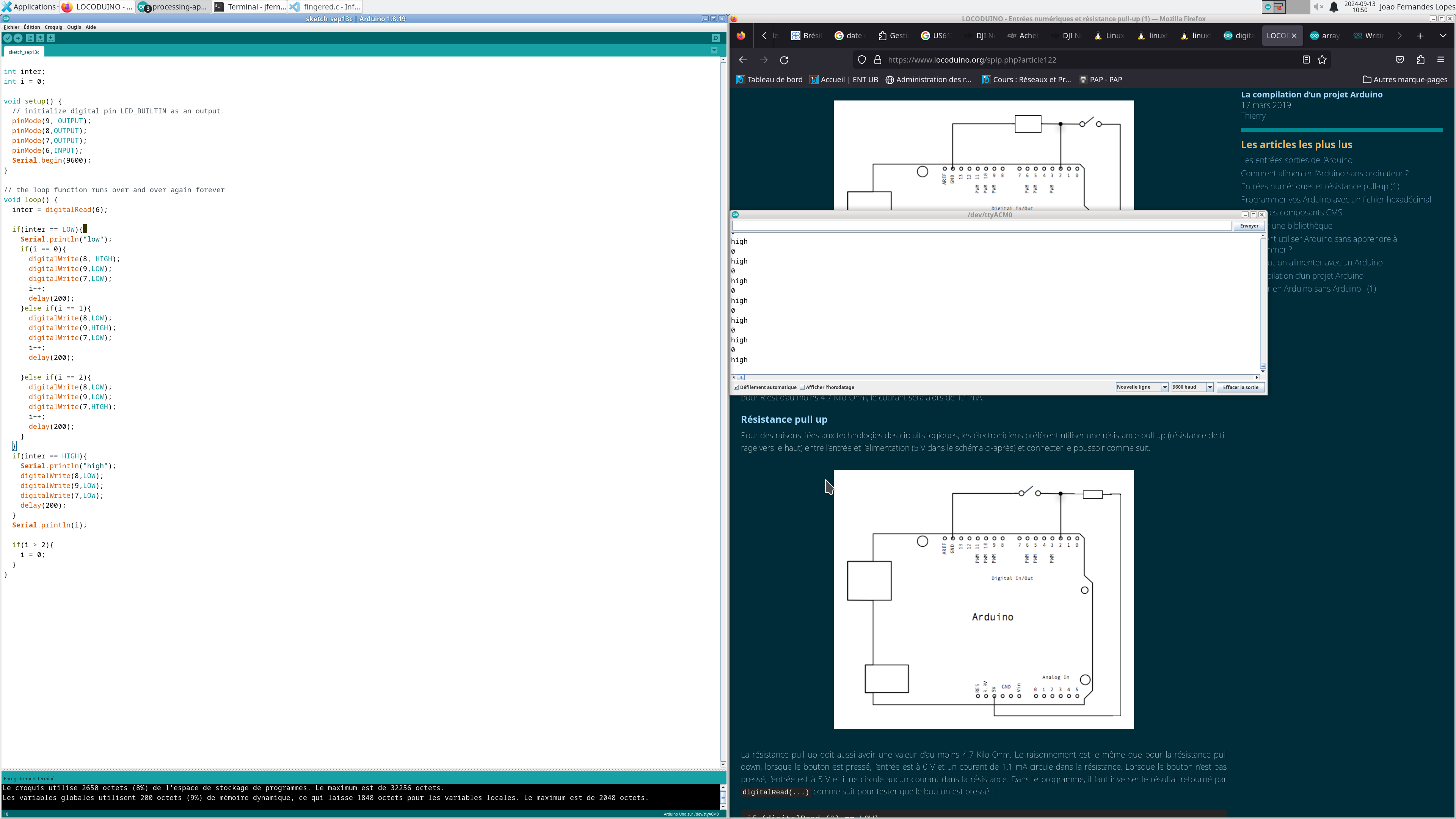Open the 9600 baud dropdown
The width and height of the screenshot is (1456, 819).
[1192, 387]
